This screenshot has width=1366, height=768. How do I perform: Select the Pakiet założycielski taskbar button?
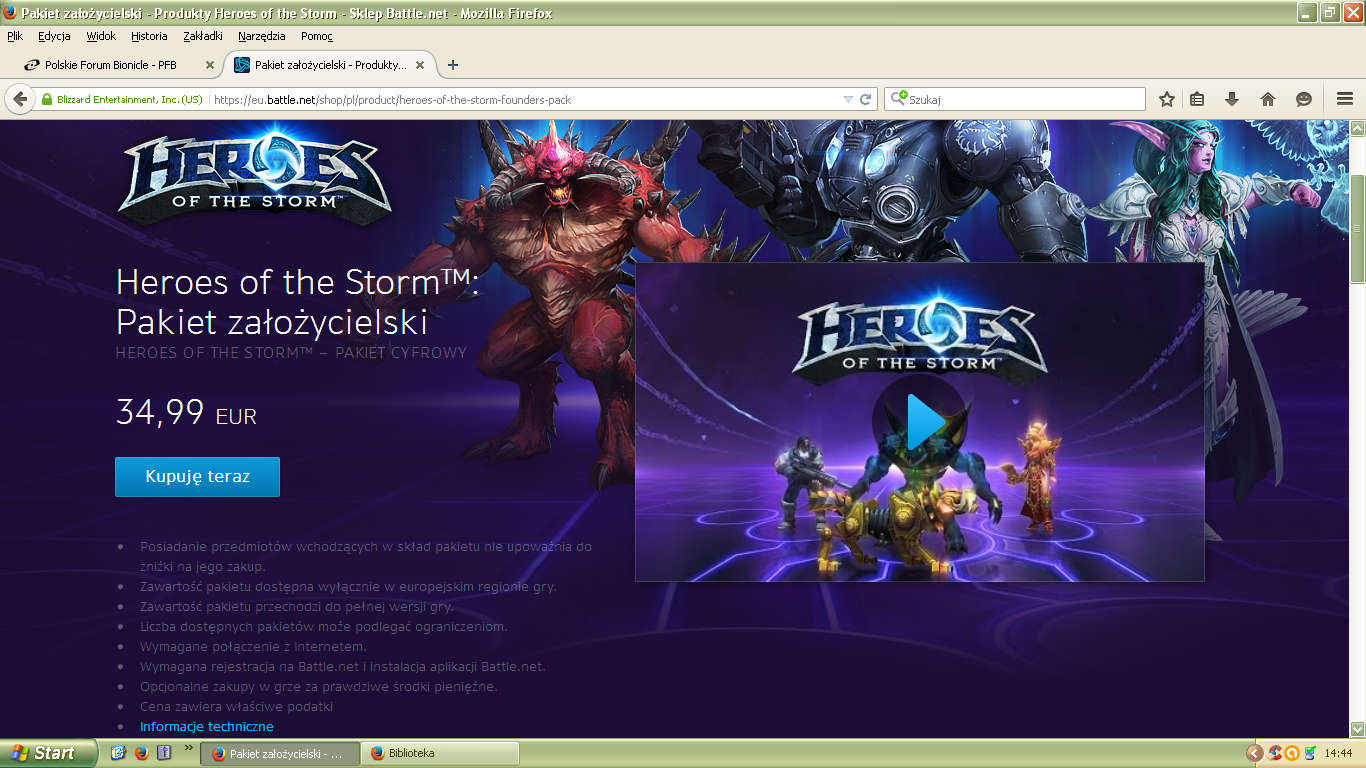[x=280, y=753]
